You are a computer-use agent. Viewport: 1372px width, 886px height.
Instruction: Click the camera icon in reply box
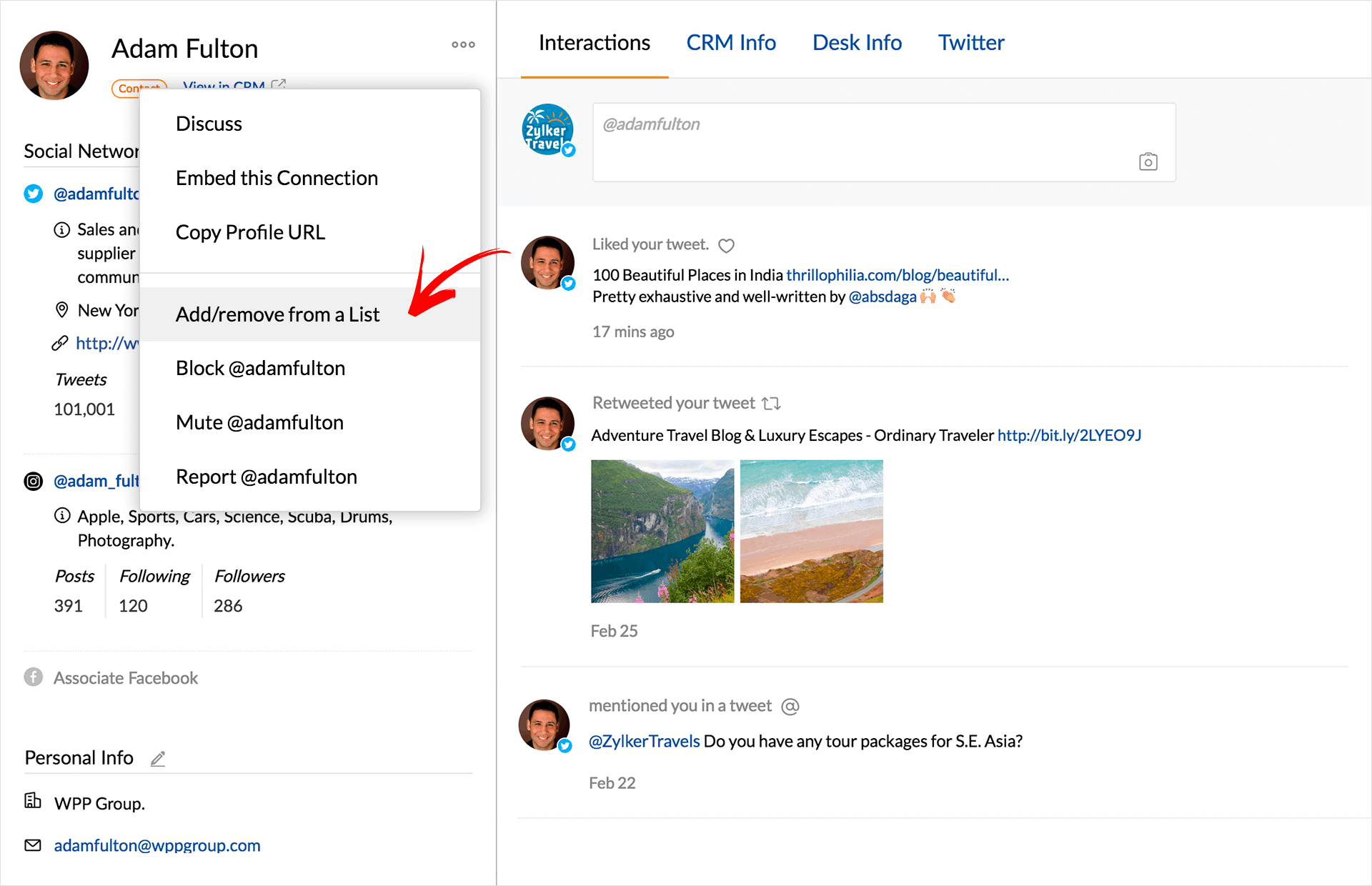1148,161
